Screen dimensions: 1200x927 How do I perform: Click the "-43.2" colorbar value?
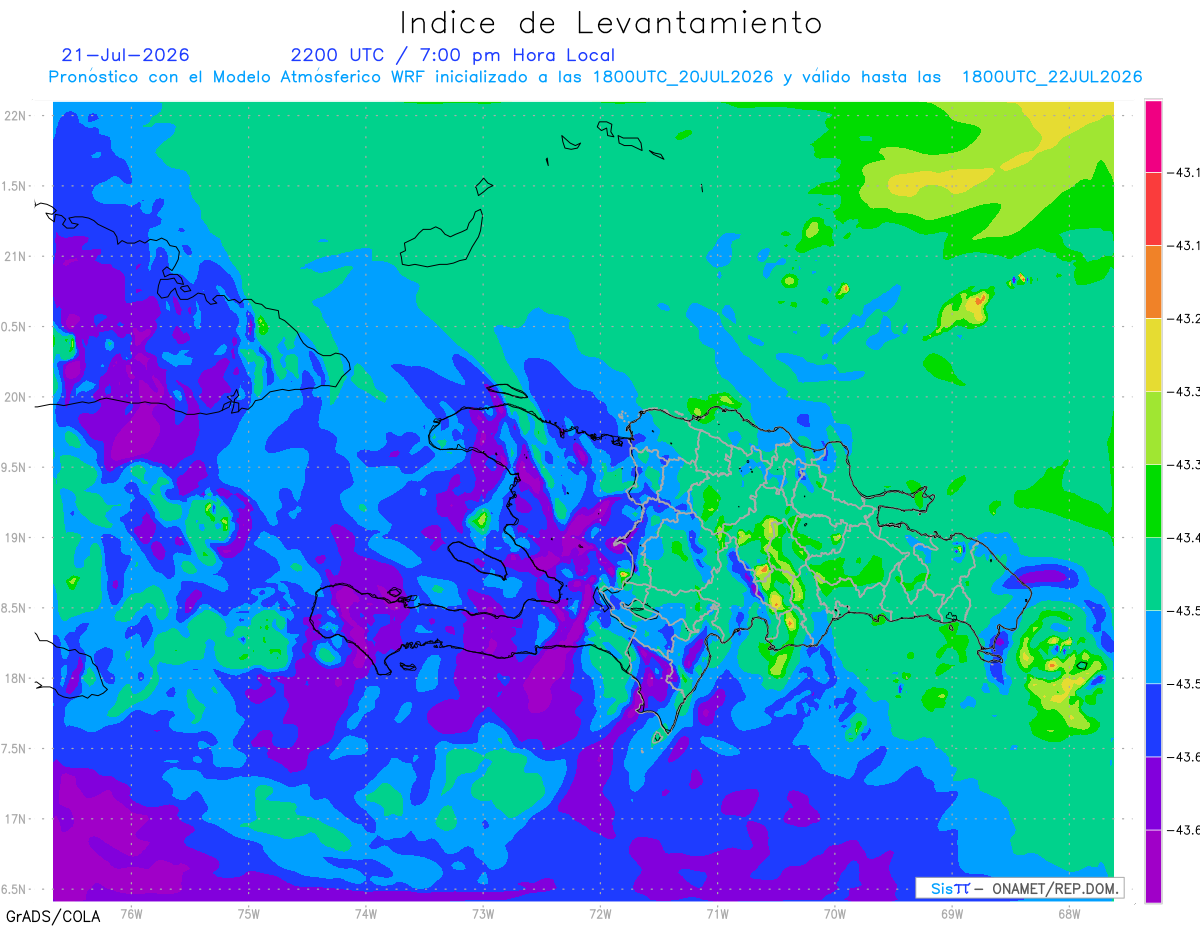(1185, 319)
